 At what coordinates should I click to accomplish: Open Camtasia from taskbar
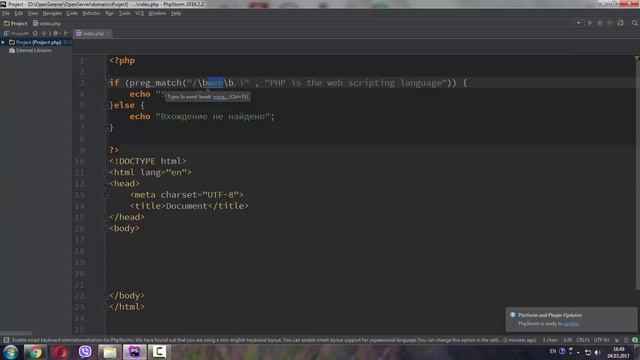tap(159, 352)
